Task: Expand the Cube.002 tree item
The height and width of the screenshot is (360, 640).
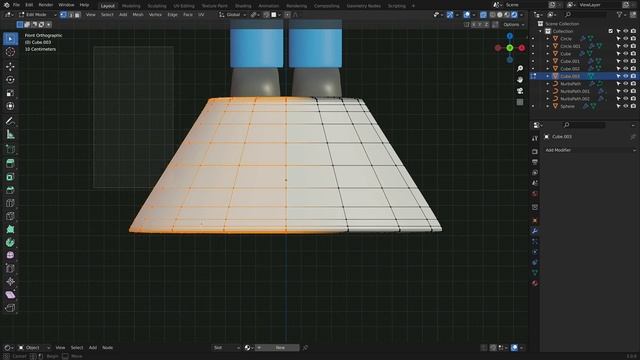Action: point(548,69)
